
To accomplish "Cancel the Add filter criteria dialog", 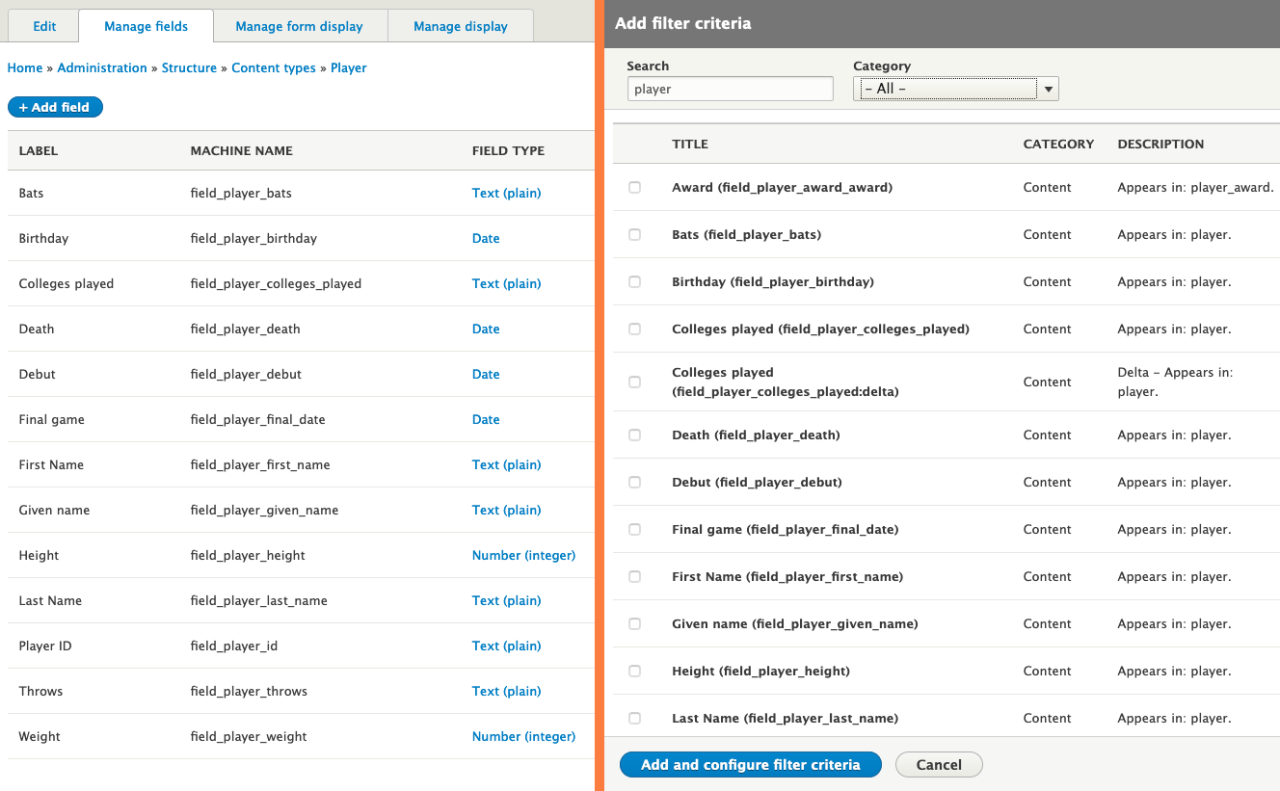I will [x=938, y=764].
